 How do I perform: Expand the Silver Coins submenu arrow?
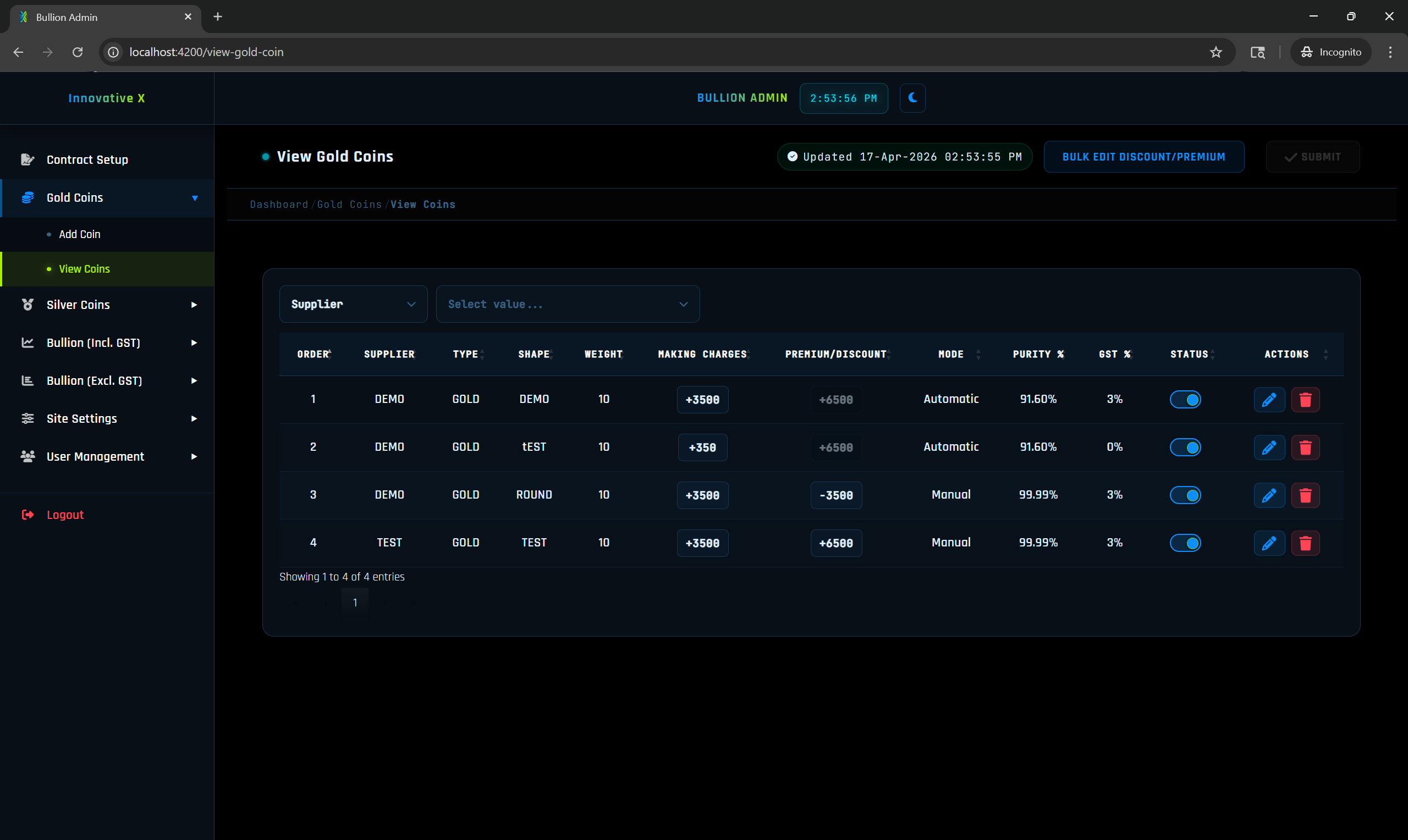[194, 305]
